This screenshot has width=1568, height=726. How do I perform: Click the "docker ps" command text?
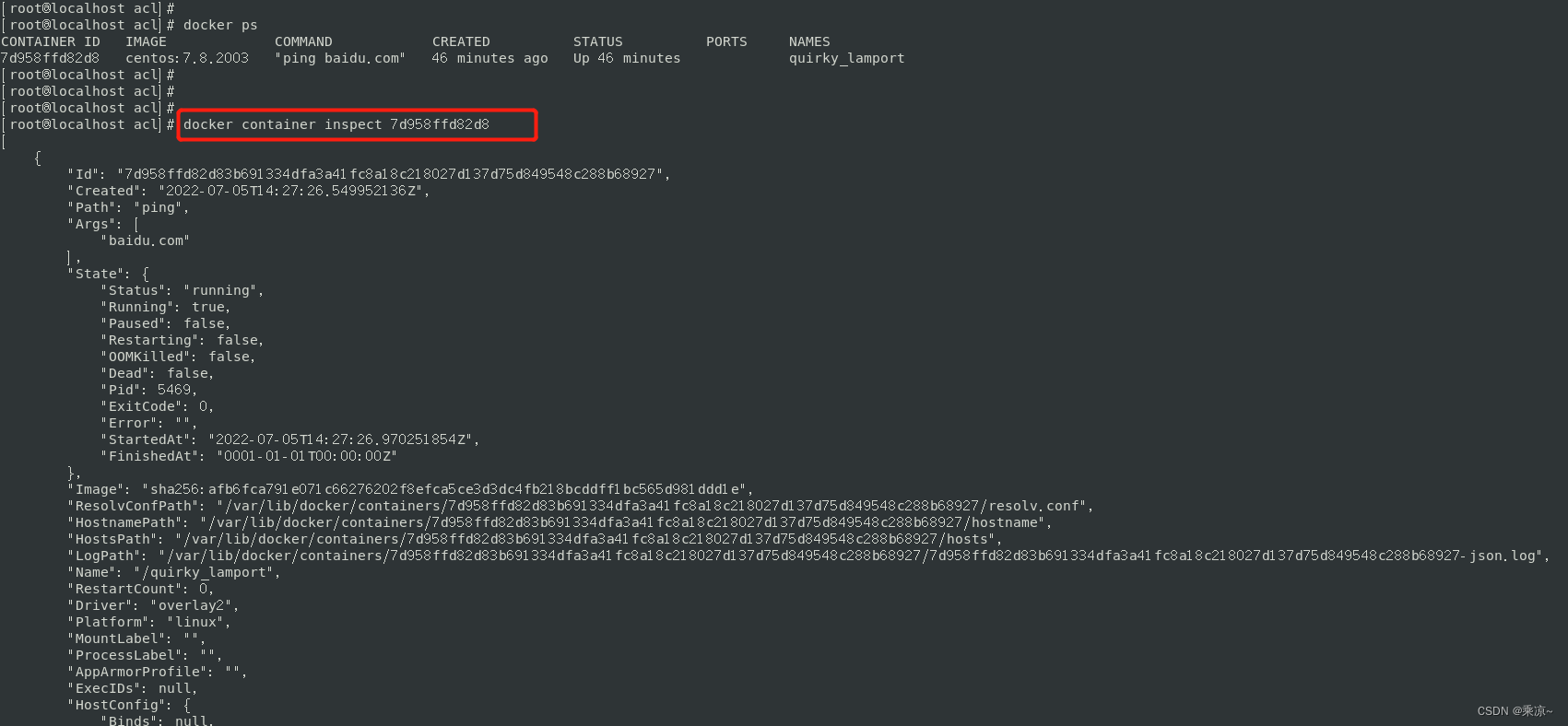(220, 25)
